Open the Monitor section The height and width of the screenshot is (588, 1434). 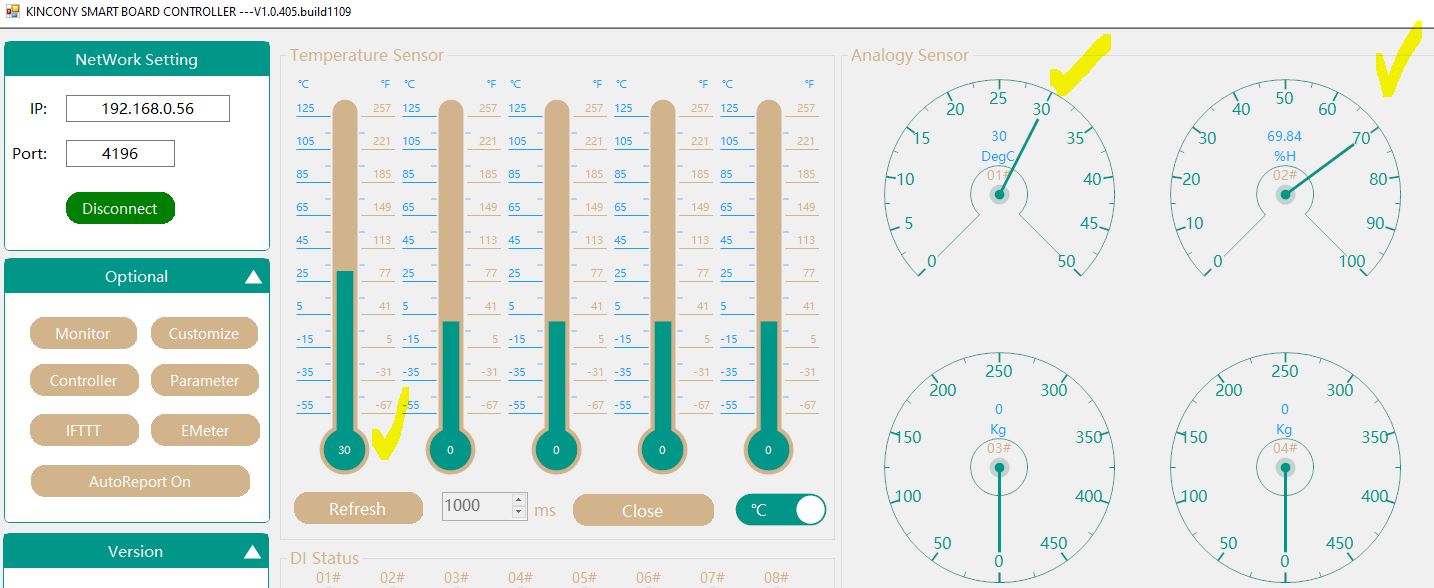coord(83,333)
